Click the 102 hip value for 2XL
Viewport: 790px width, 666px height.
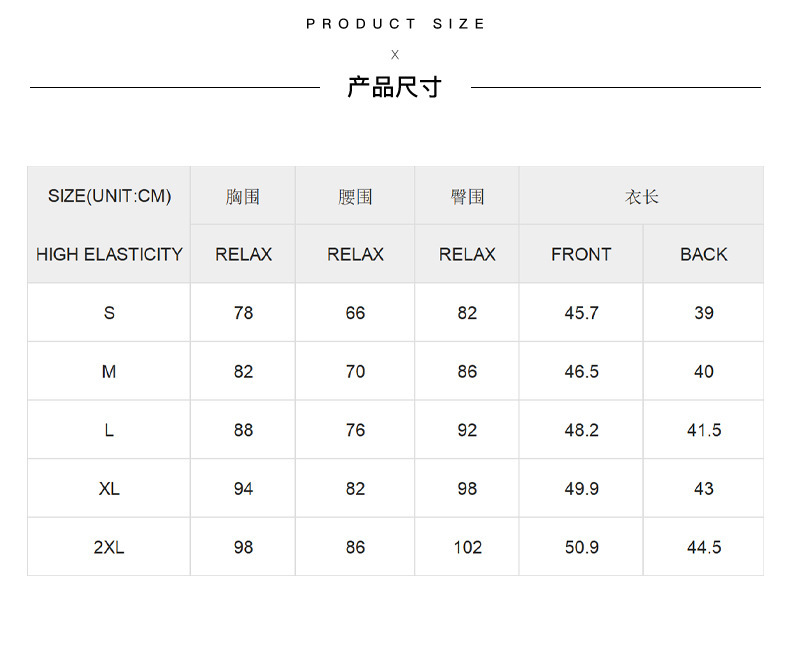(x=468, y=548)
